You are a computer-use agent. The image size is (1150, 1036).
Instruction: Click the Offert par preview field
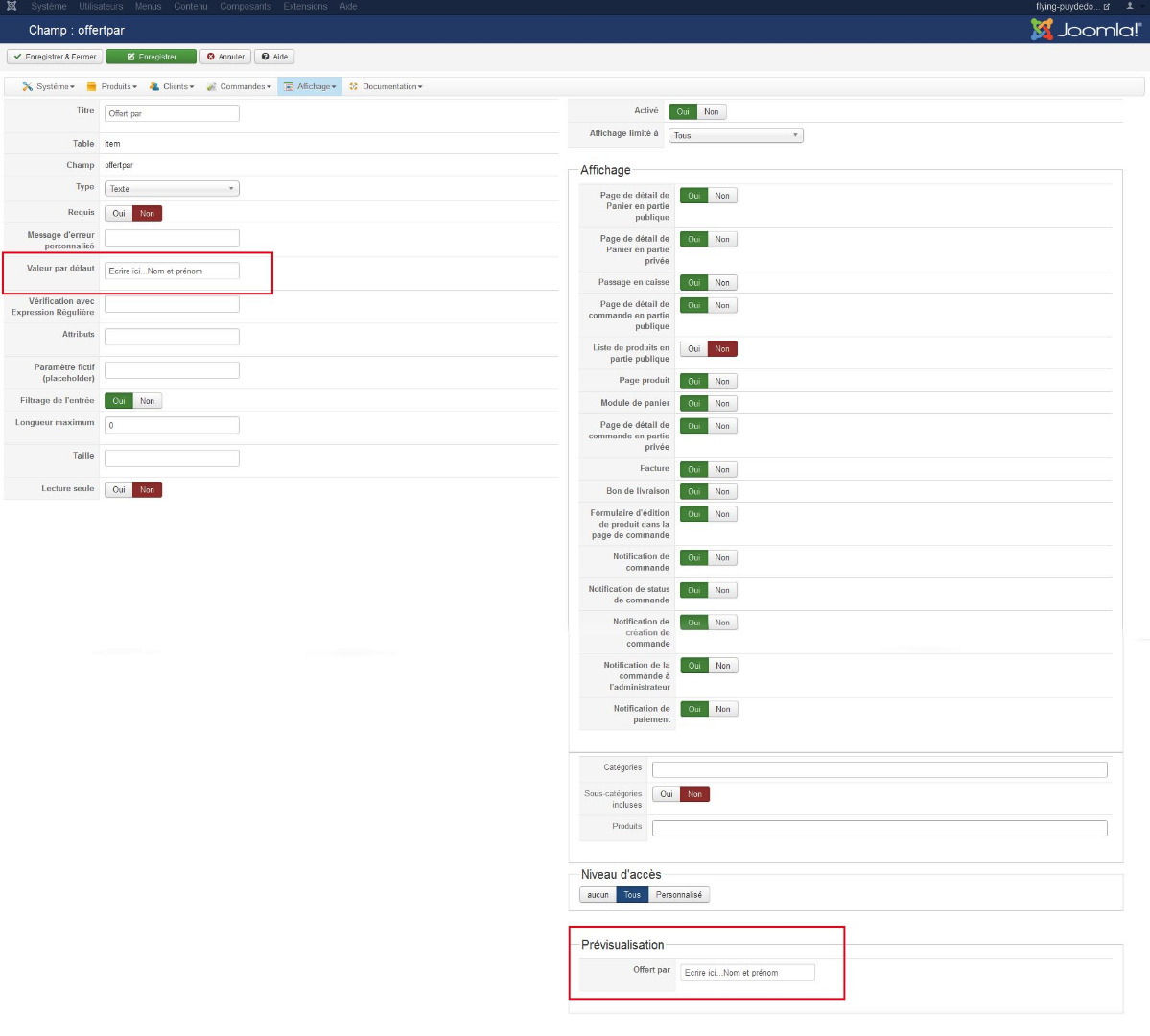coord(747,972)
